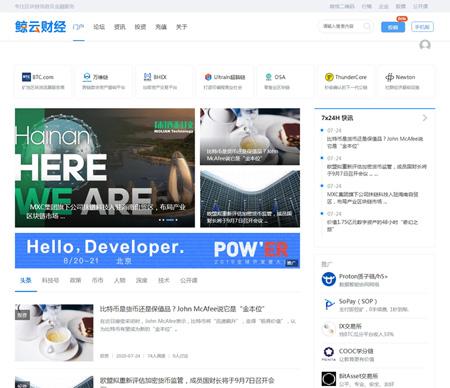The image size is (450, 388).
Task: Select the 公开课 tab
Action: [x=189, y=280]
